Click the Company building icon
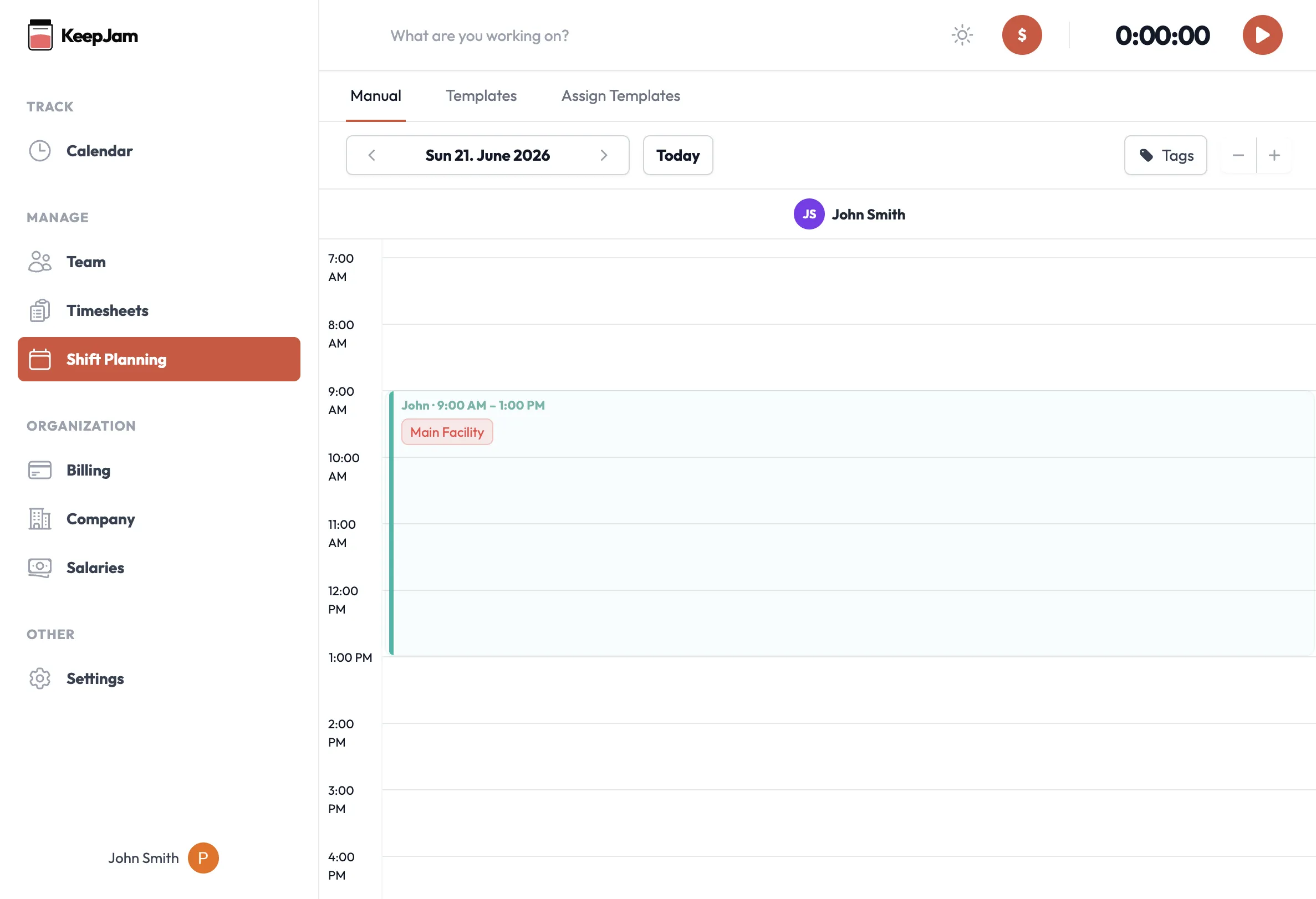Screen dimensions: 1316x899 click(40, 519)
